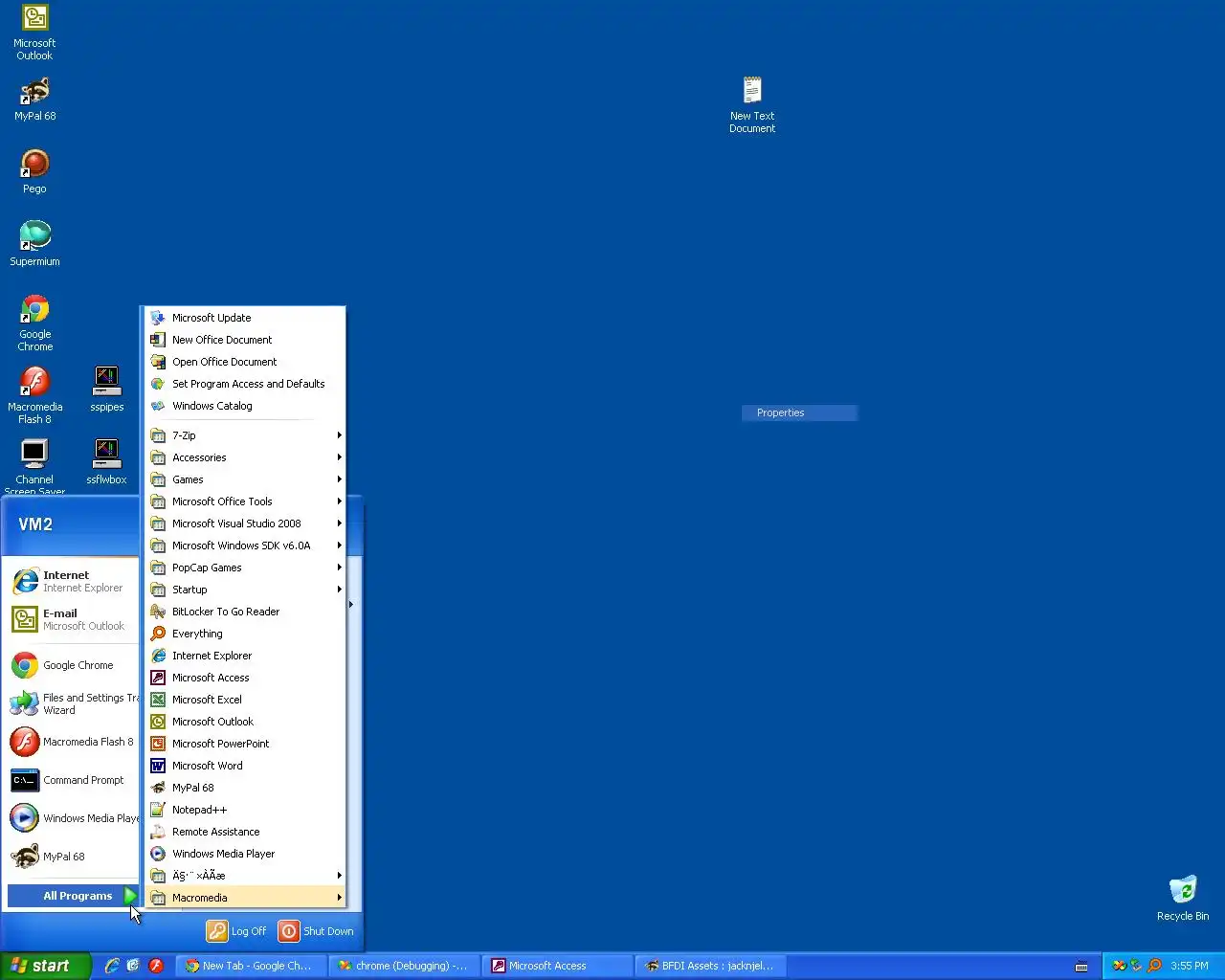Click the system tray clock 3:55 PM

(x=1190, y=966)
